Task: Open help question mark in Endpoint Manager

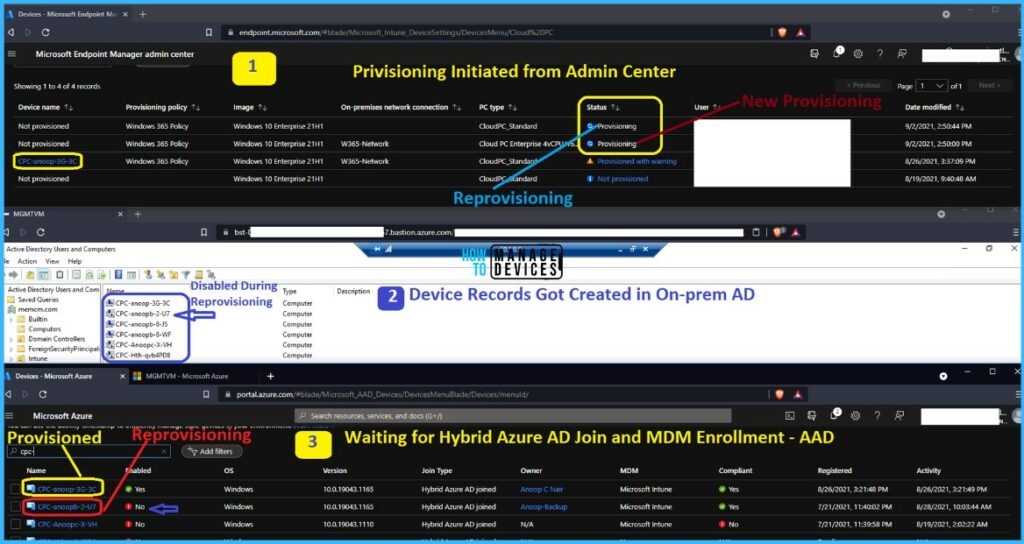Action: coord(880,54)
